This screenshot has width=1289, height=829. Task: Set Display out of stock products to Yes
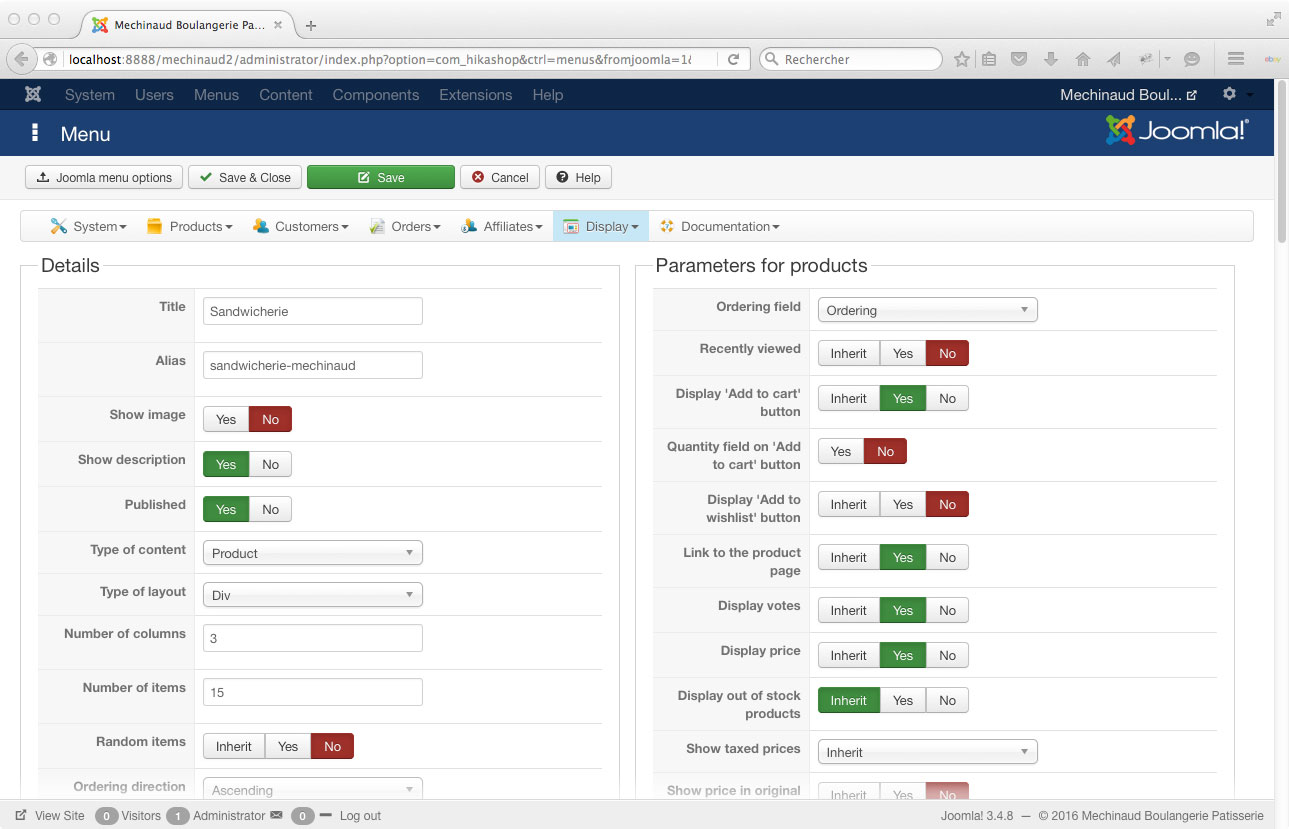point(903,700)
